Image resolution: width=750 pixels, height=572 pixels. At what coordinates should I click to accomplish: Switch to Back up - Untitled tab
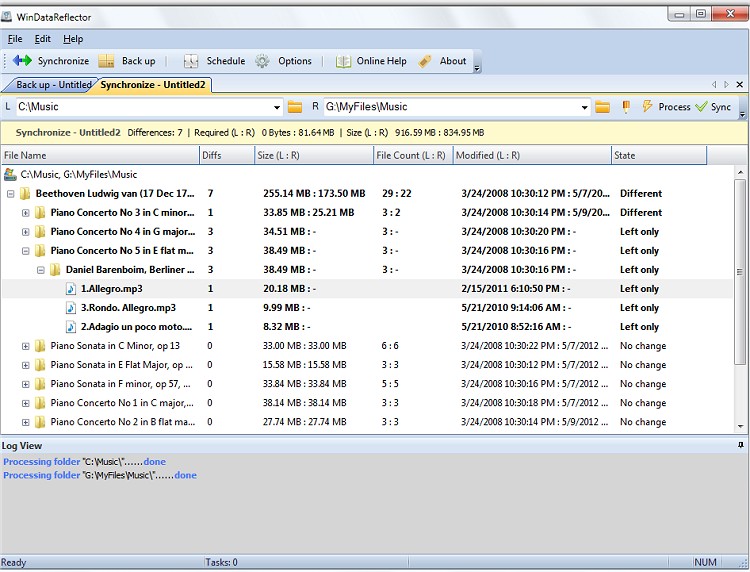(53, 85)
